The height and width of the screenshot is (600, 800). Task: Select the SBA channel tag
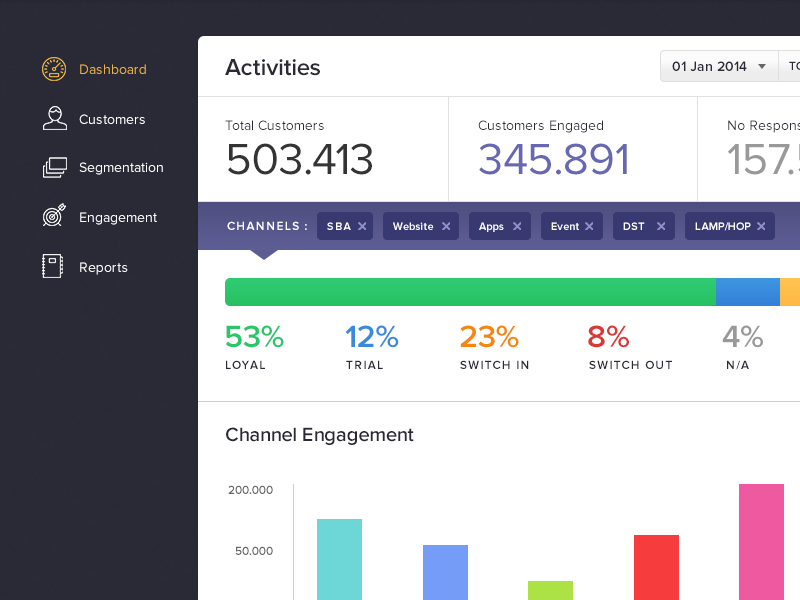[345, 226]
